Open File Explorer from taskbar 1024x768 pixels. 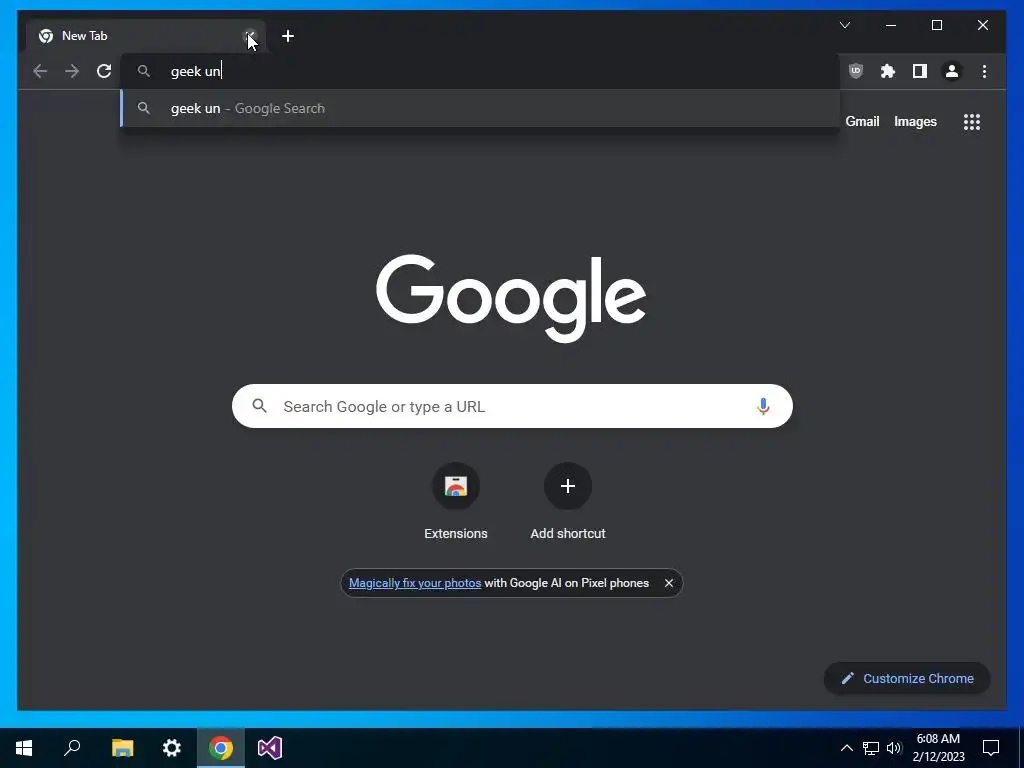(122, 748)
